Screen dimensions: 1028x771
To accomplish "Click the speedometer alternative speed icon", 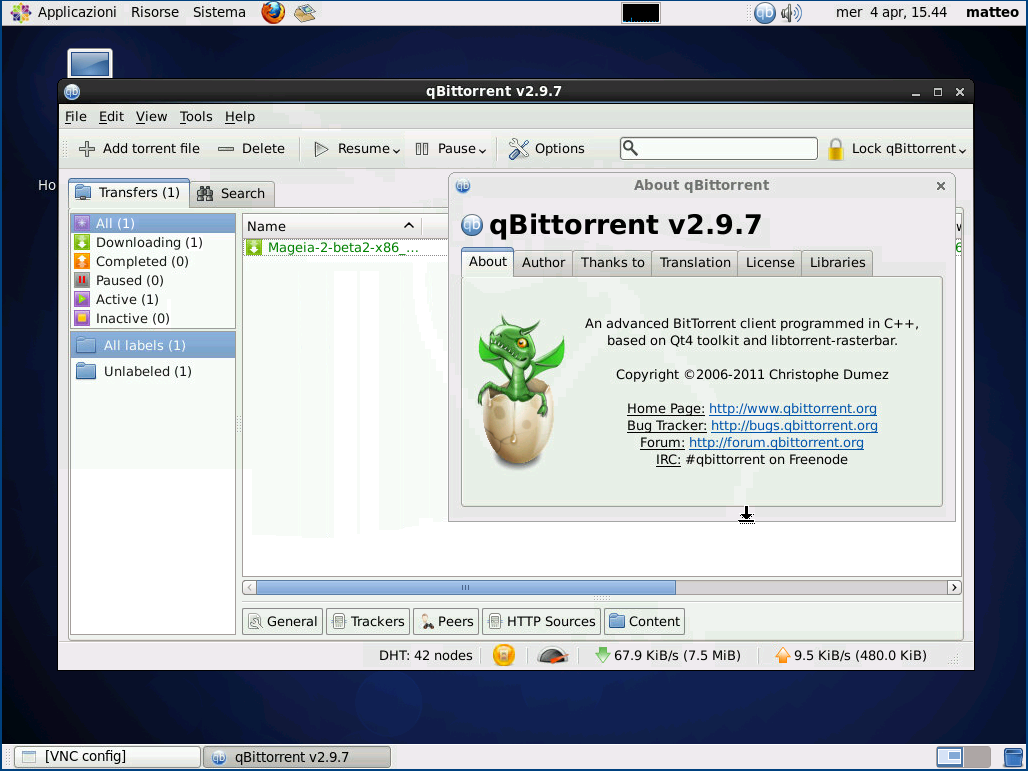I will tap(552, 656).
